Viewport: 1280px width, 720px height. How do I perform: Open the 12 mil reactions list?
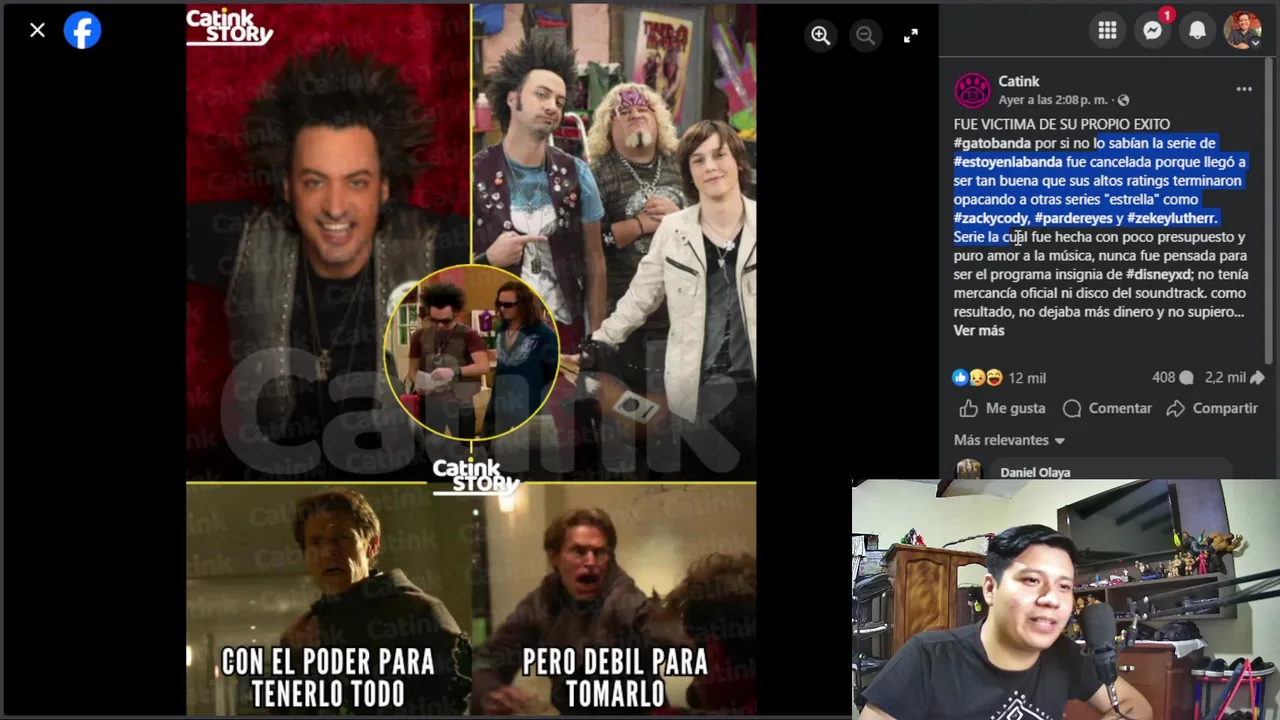1027,378
